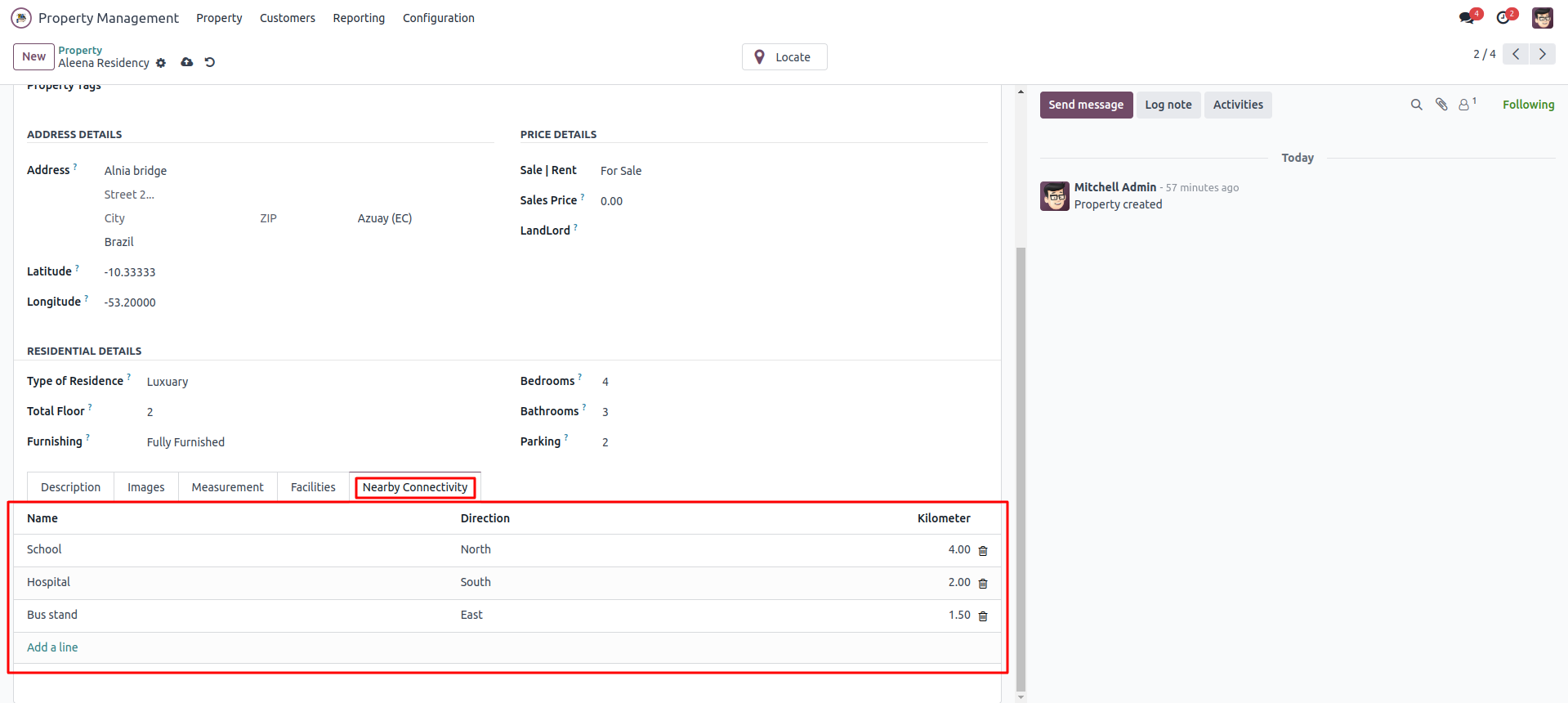
Task: Toggle the Following button
Action: [1528, 105]
